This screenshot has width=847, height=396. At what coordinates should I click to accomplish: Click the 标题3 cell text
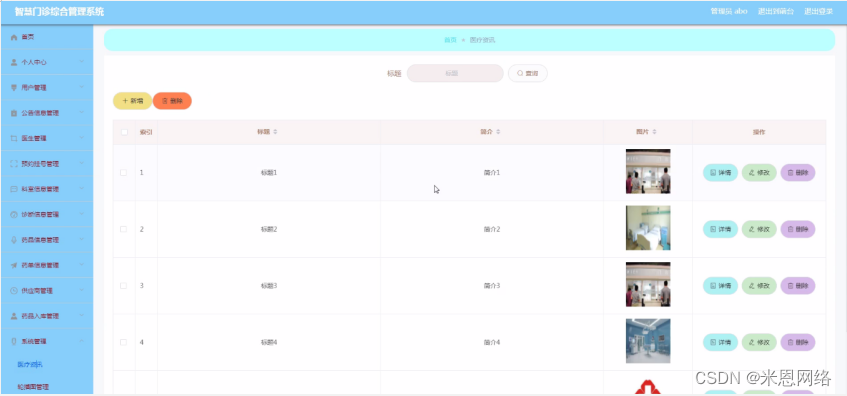pos(269,286)
